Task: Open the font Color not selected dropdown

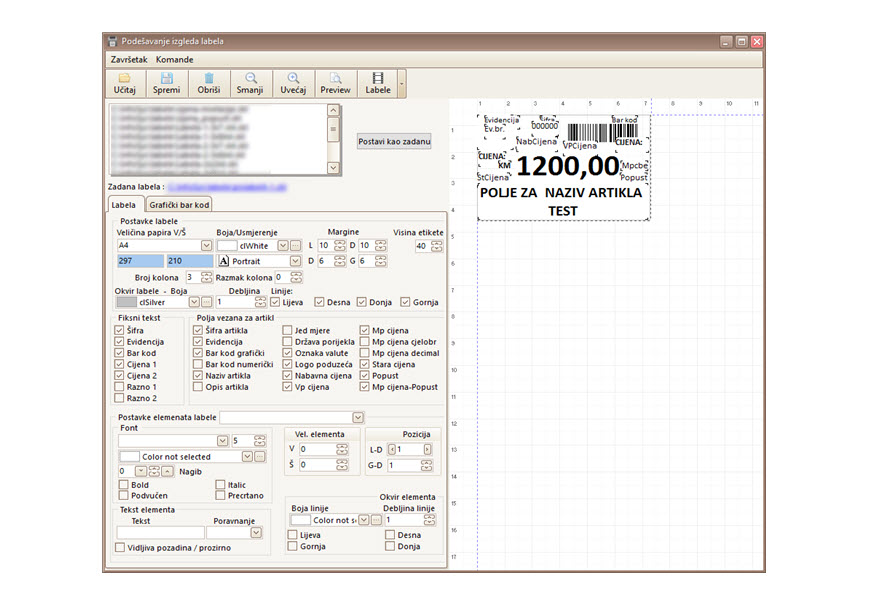Action: tap(247, 456)
